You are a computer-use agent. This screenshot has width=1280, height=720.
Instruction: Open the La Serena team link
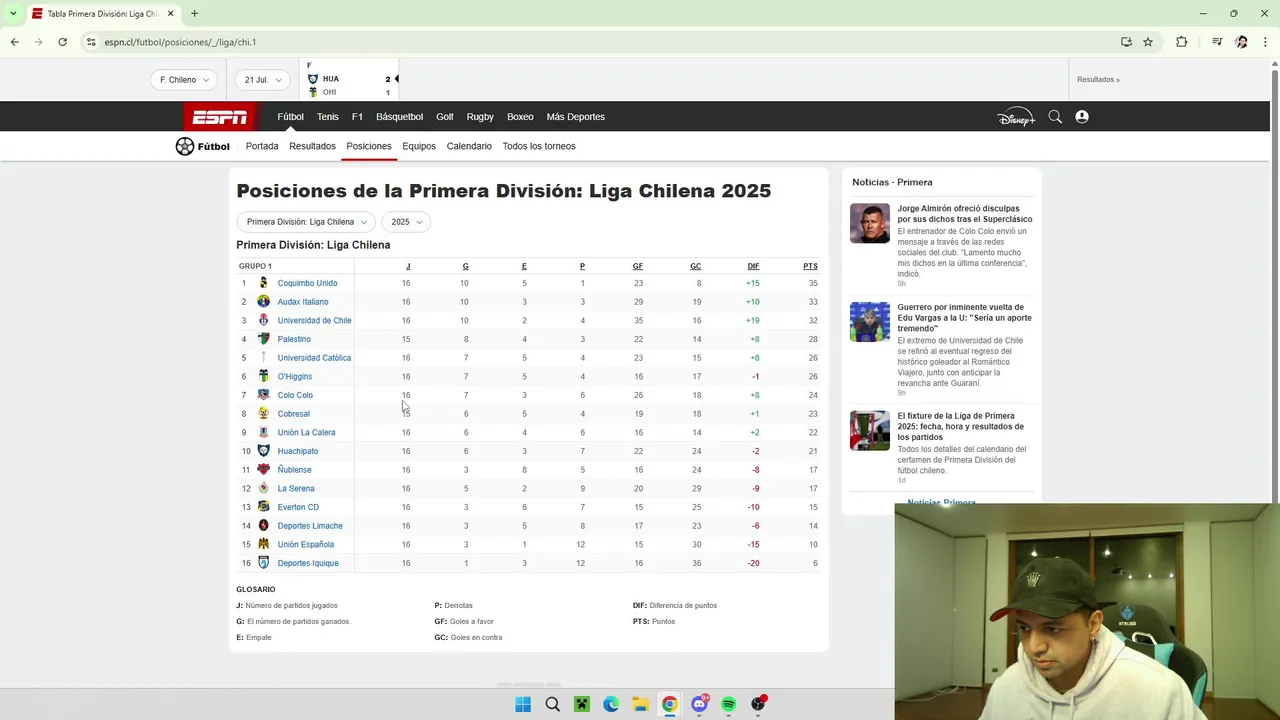click(x=296, y=489)
